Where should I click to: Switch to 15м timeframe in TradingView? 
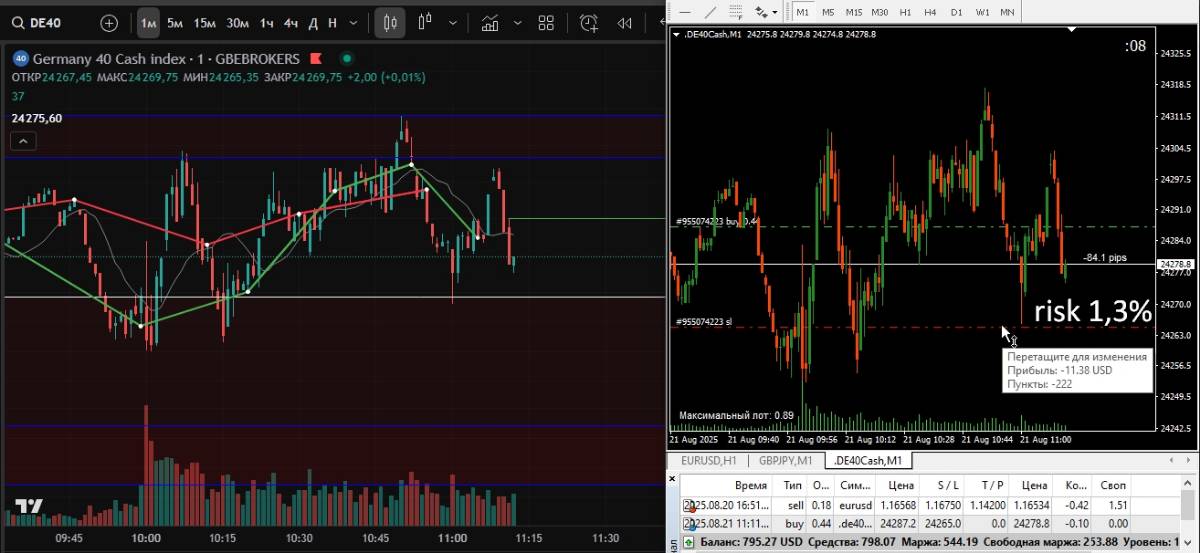pyautogui.click(x=204, y=23)
